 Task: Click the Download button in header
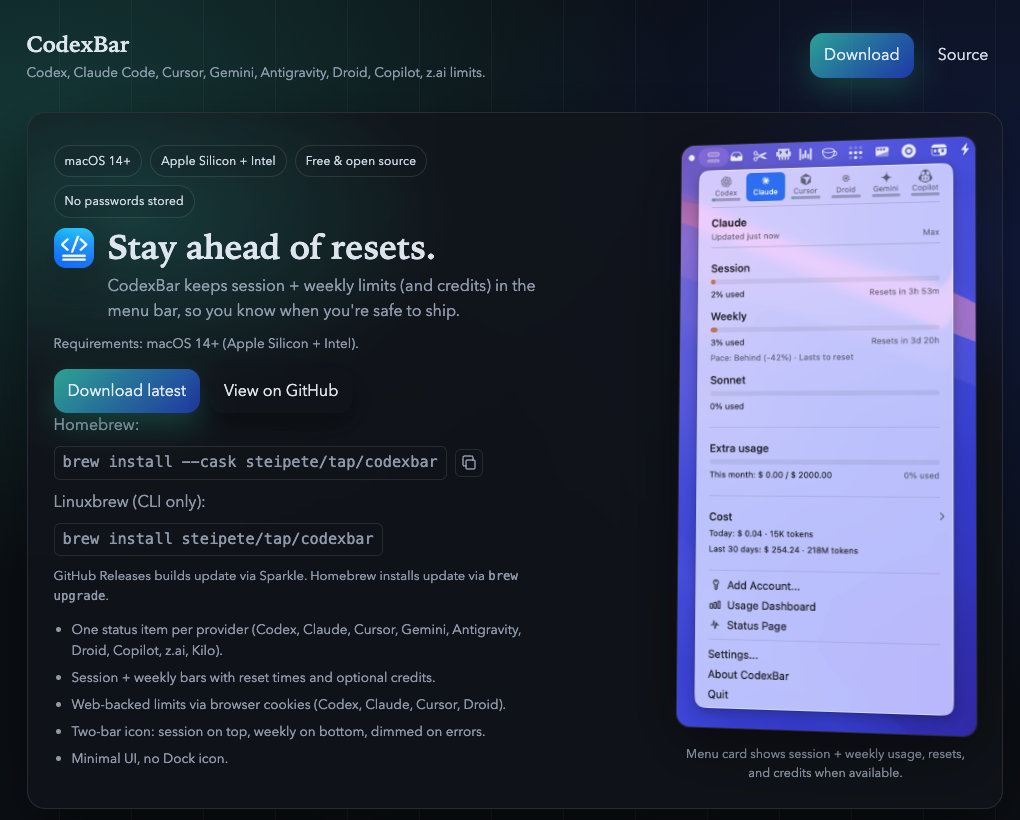tap(861, 55)
